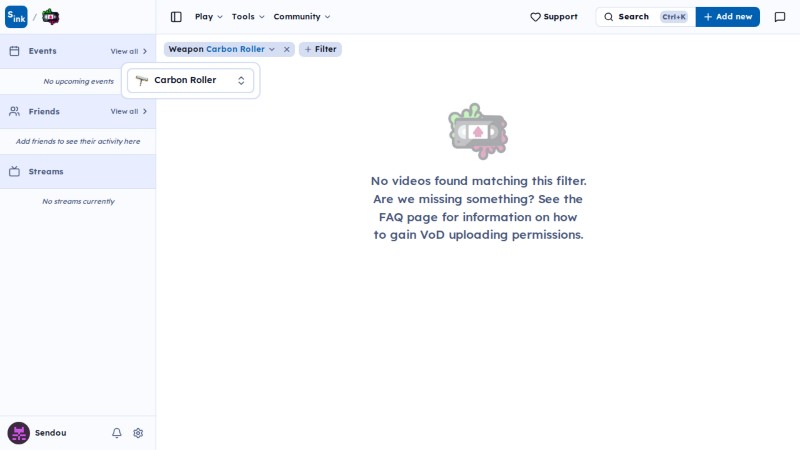
Task: View all Friends link
Action: (x=129, y=111)
